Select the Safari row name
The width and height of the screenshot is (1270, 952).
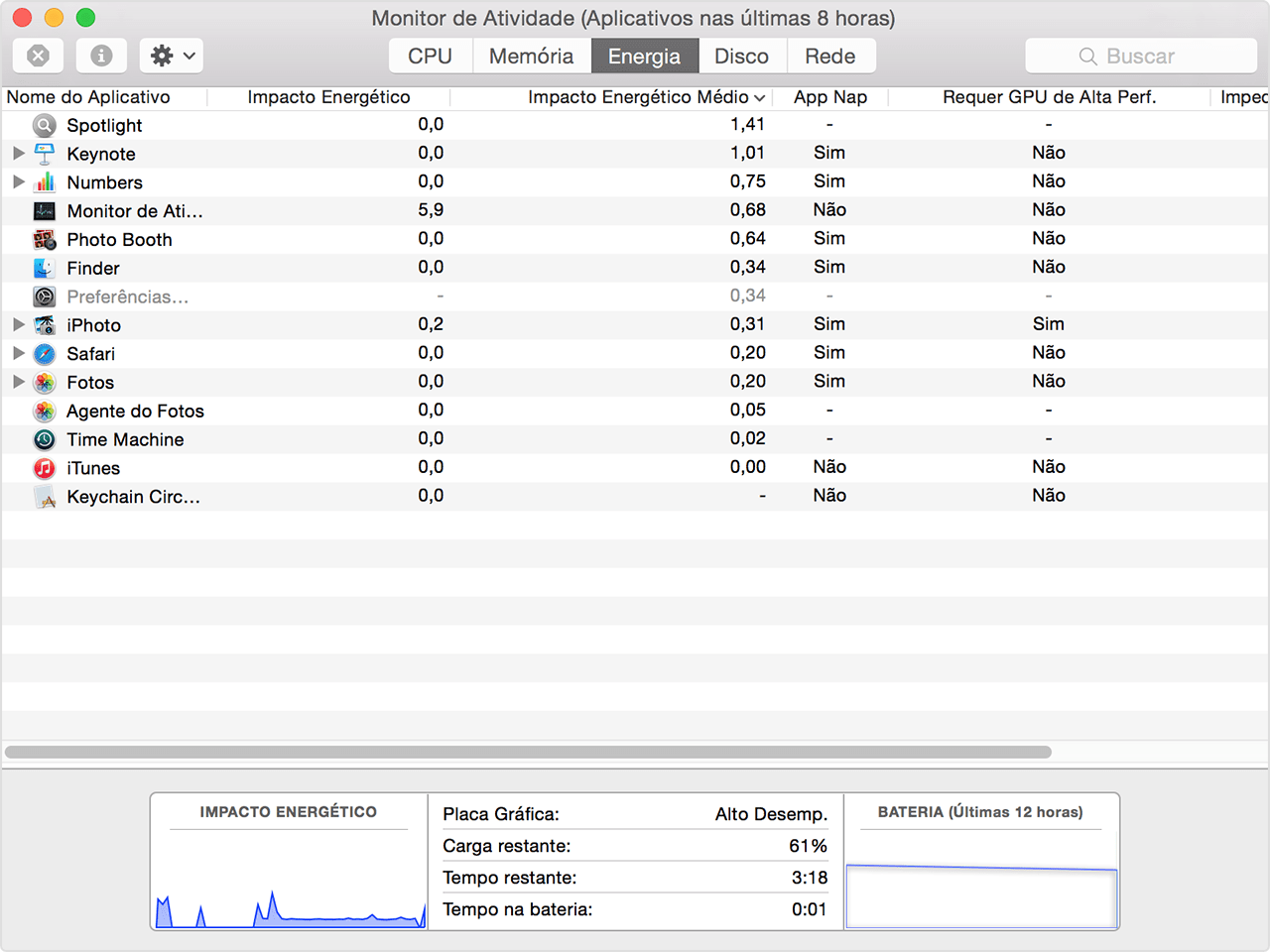(90, 354)
